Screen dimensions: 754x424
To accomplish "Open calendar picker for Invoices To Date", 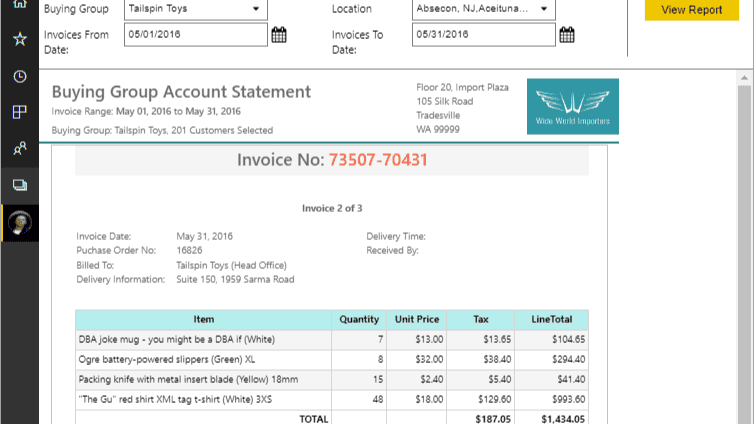I will click(566, 35).
